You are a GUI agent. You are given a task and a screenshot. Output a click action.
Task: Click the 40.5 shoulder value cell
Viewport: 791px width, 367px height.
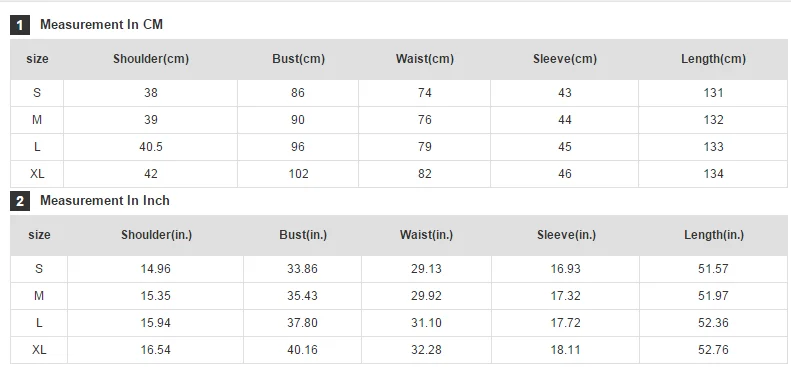pos(150,147)
